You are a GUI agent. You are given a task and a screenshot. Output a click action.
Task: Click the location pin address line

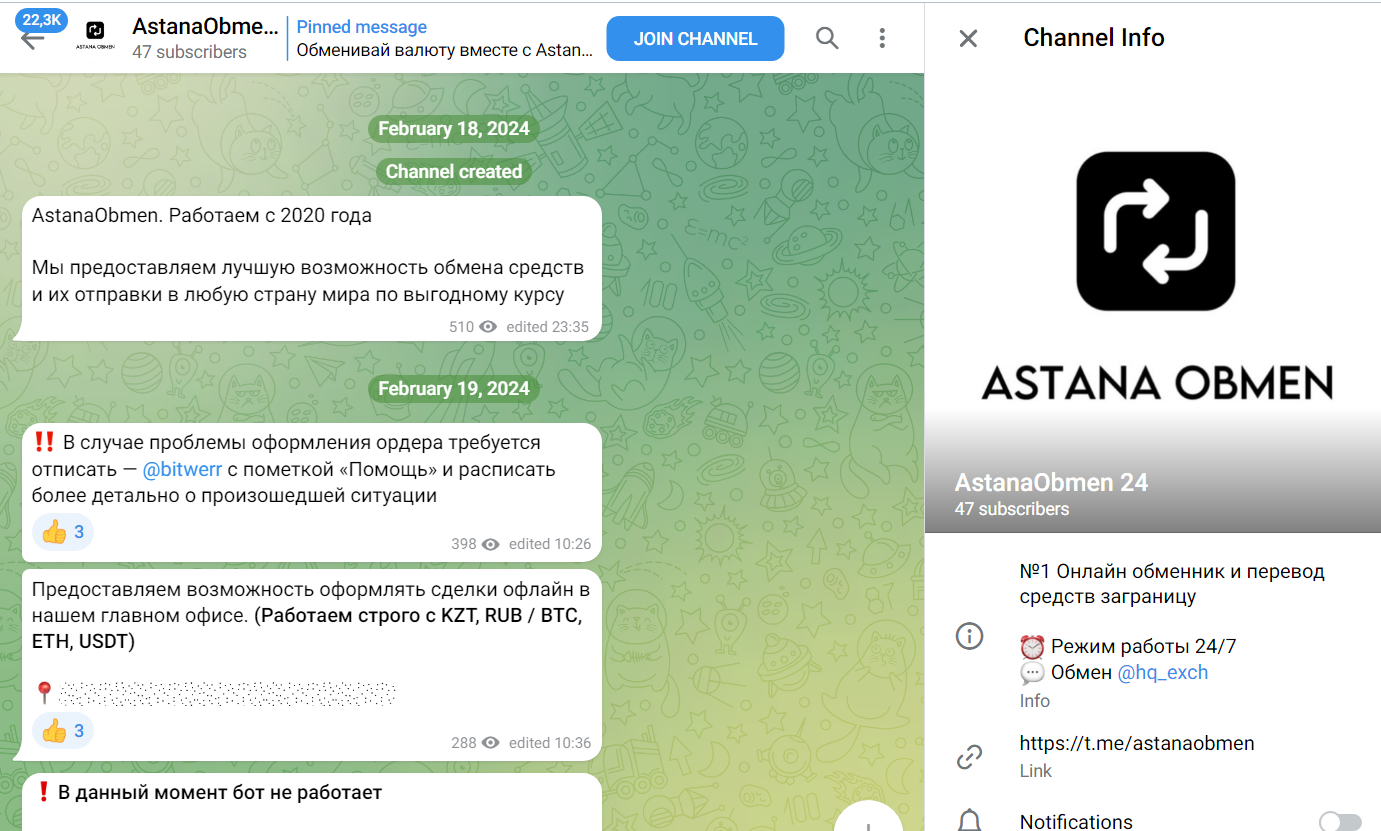pos(214,692)
